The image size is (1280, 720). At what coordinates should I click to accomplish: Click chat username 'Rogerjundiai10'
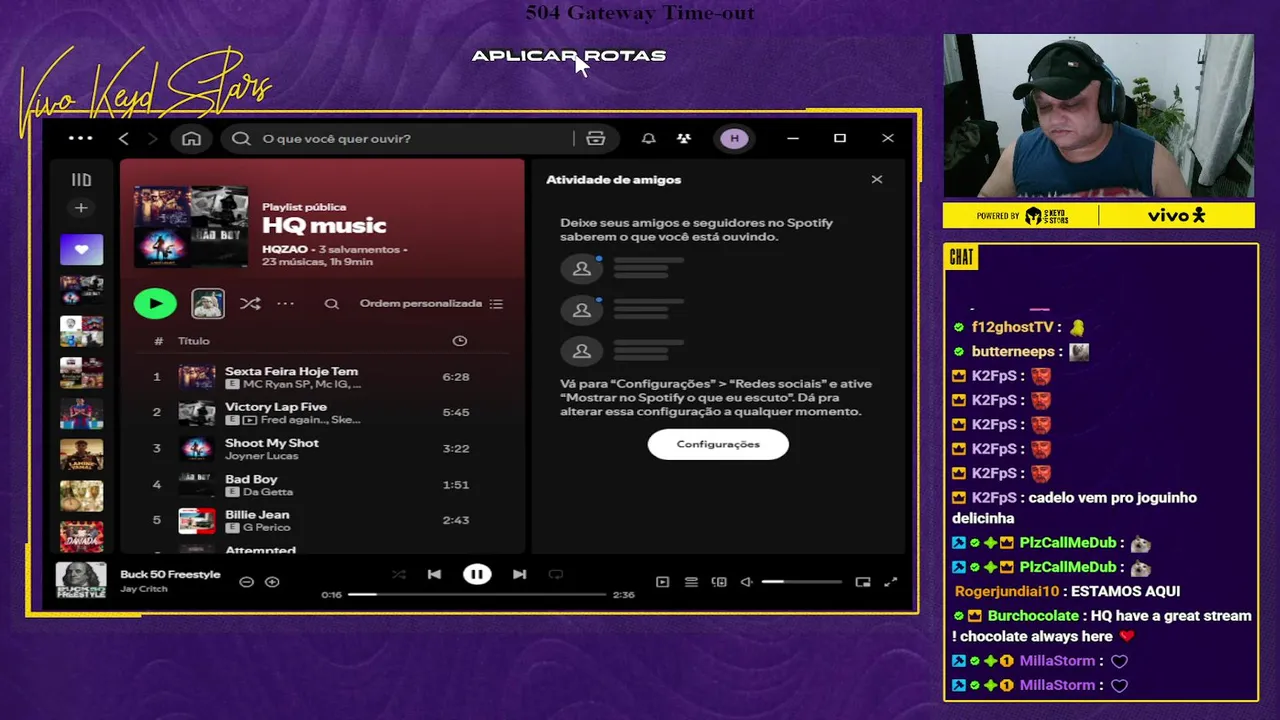tap(1006, 591)
